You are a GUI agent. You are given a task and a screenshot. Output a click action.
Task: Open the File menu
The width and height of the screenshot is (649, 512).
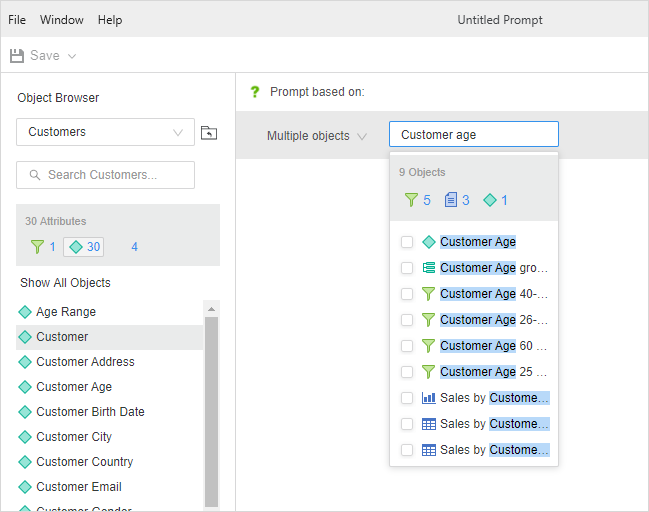tap(17, 20)
